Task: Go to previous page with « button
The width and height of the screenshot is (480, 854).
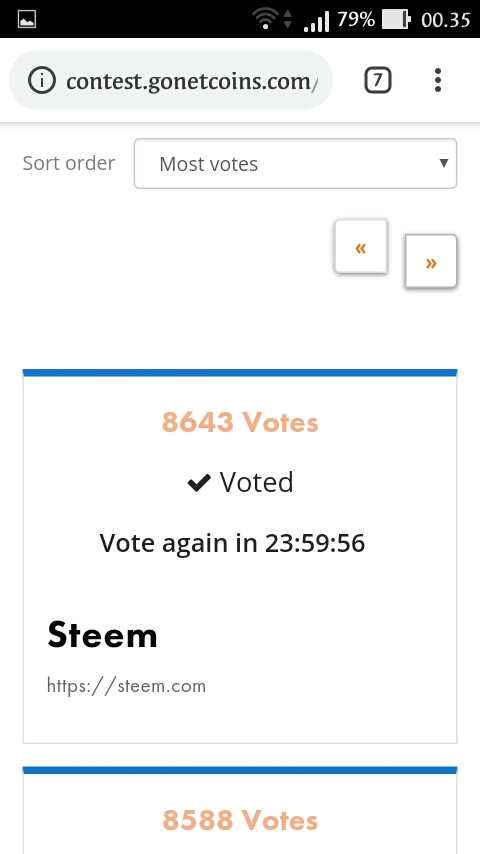Action: click(361, 247)
